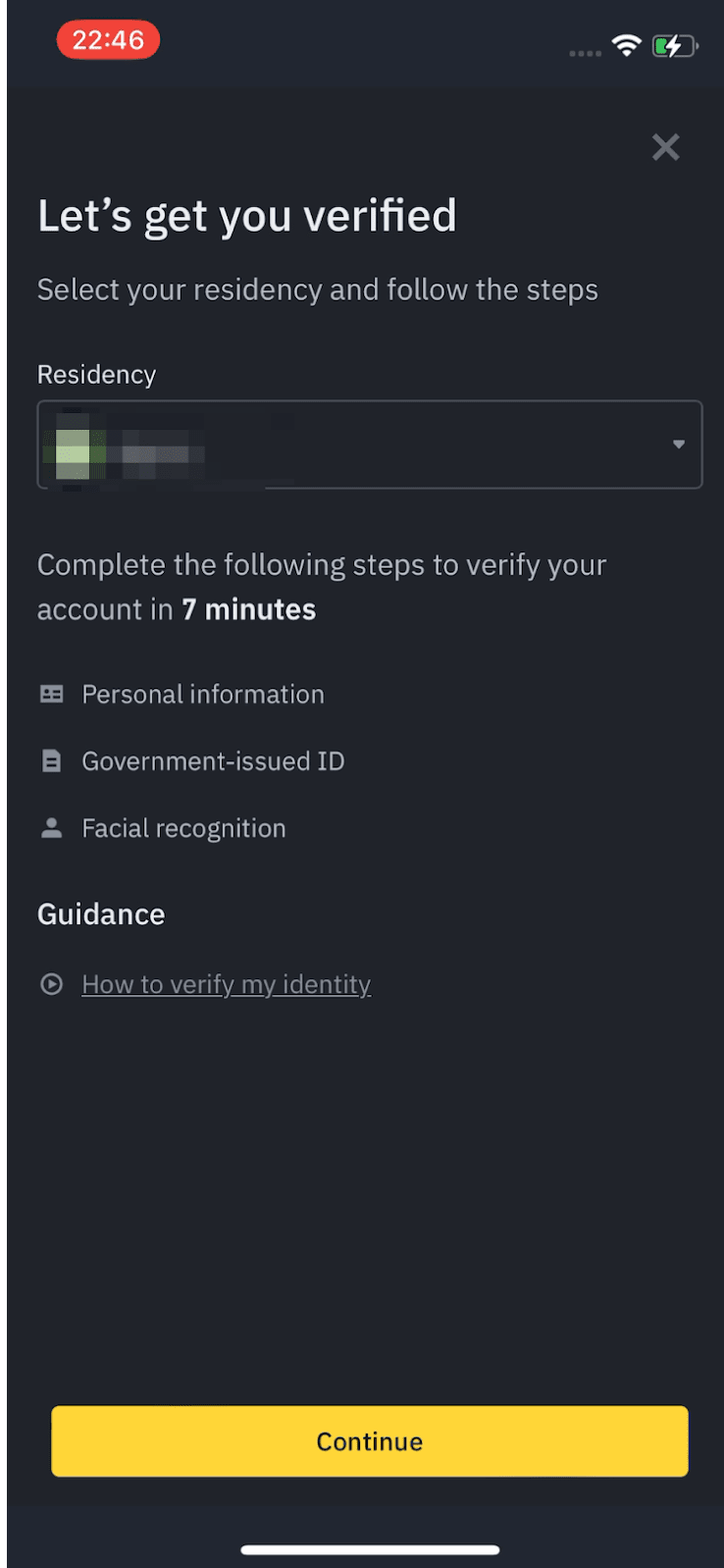The height and width of the screenshot is (1568, 724).
Task: Click the Government-issued ID document icon
Action: [52, 760]
